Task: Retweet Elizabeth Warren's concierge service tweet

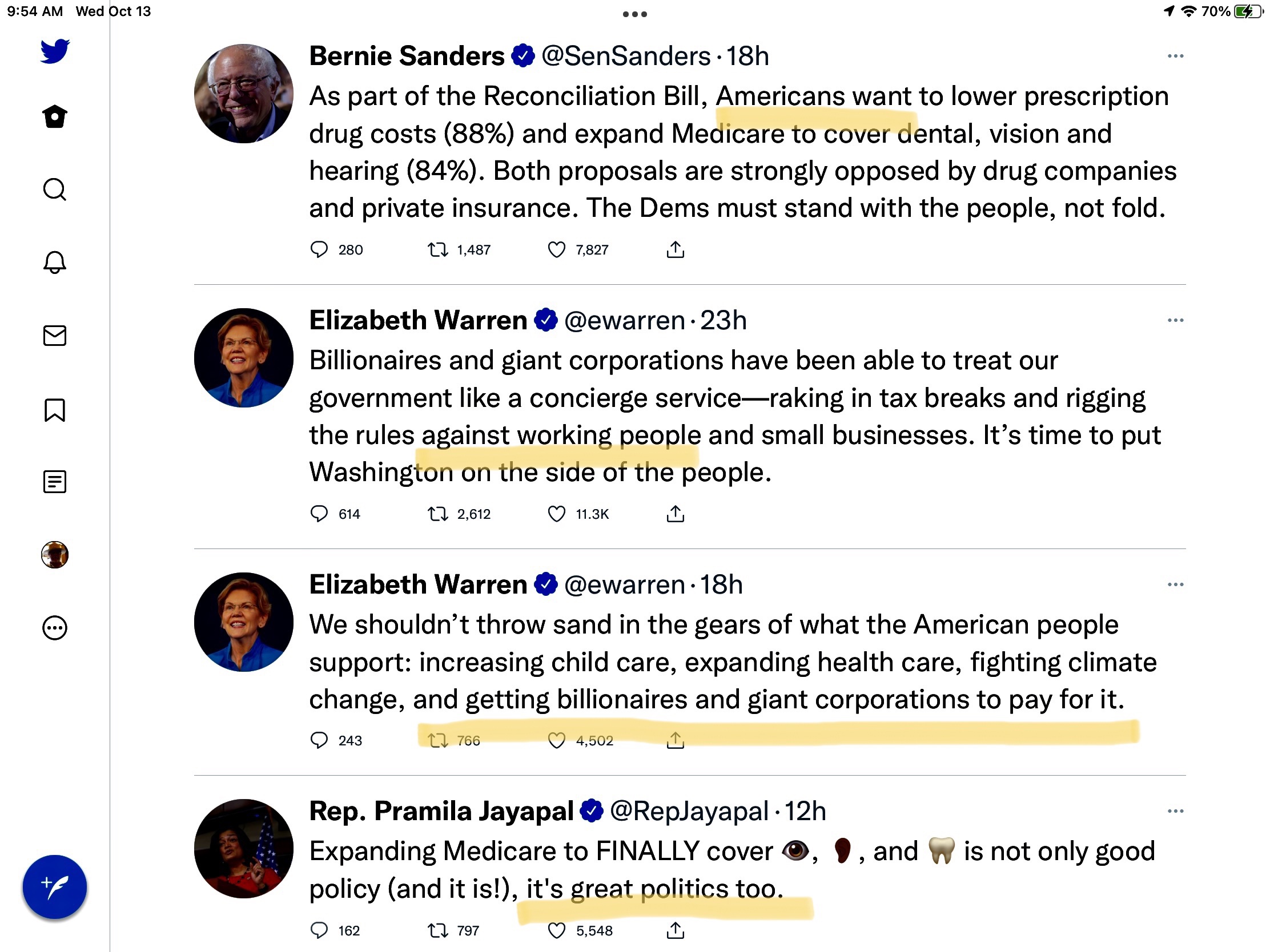Action: click(x=437, y=514)
